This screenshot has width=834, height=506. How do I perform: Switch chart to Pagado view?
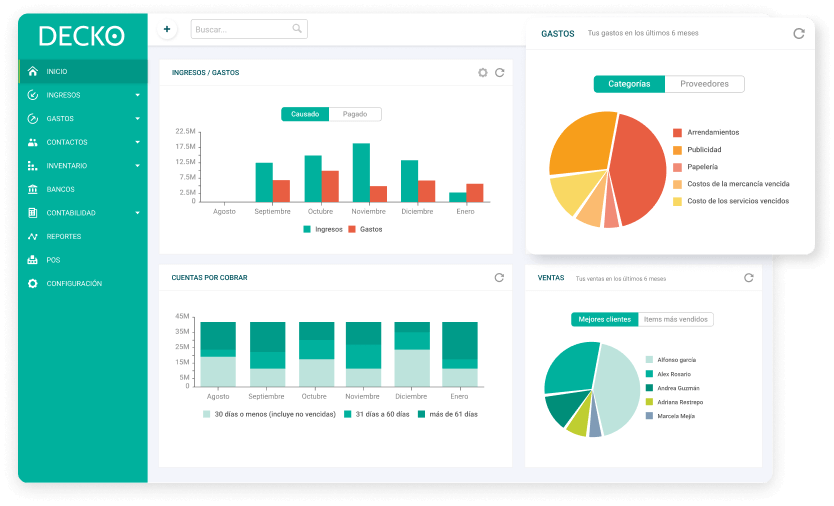click(x=355, y=114)
